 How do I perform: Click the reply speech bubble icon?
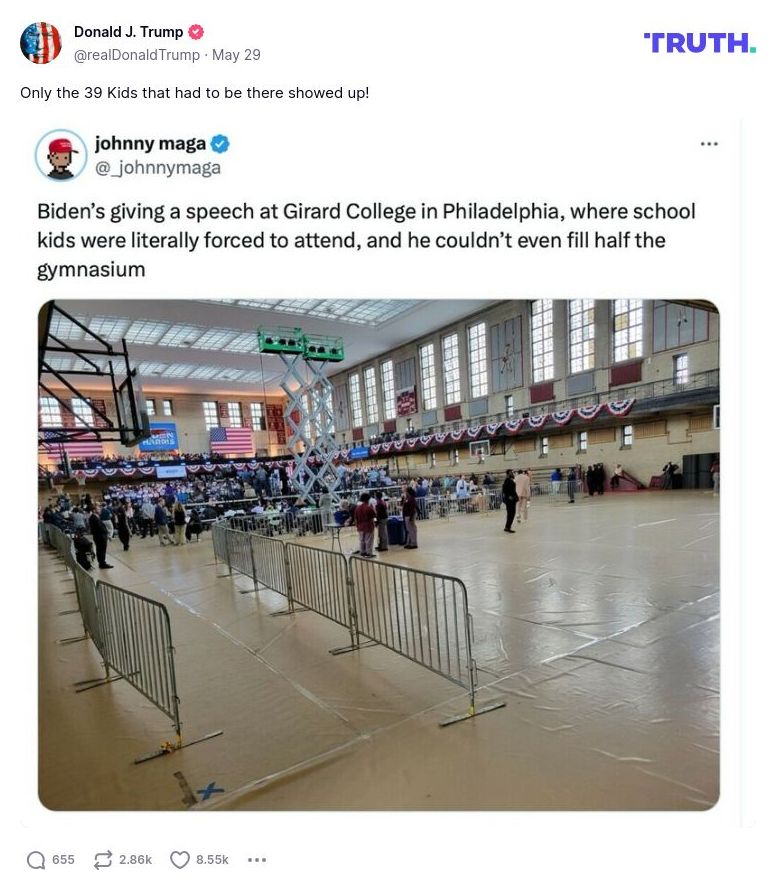click(36, 860)
